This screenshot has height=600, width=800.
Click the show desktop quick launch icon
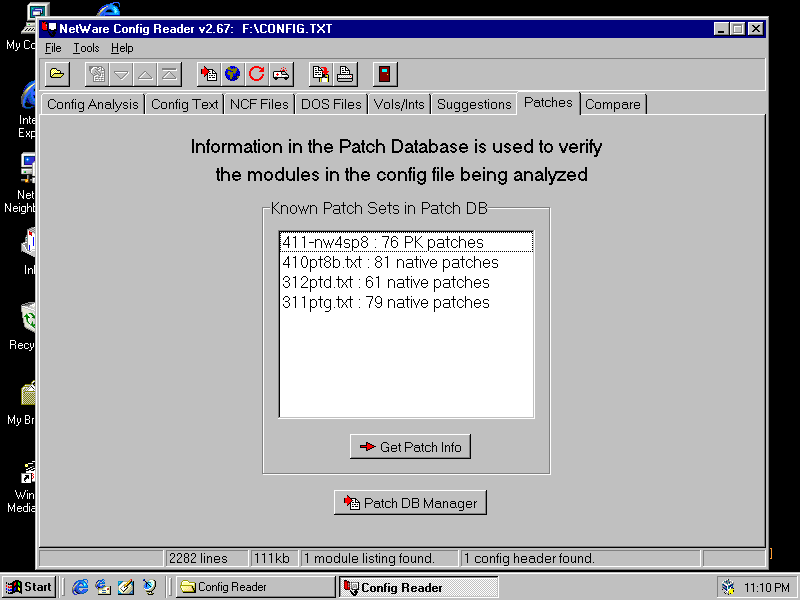[126, 587]
